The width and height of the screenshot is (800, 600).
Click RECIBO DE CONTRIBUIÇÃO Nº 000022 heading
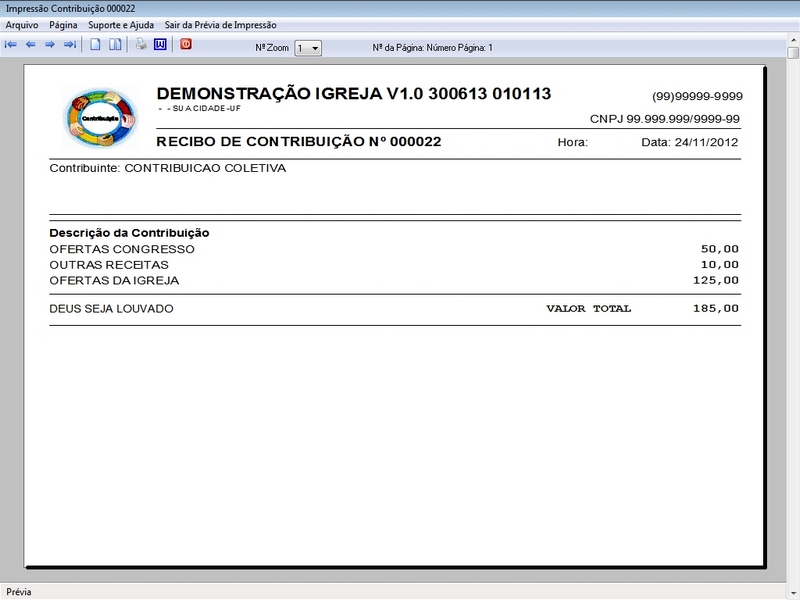click(x=298, y=141)
